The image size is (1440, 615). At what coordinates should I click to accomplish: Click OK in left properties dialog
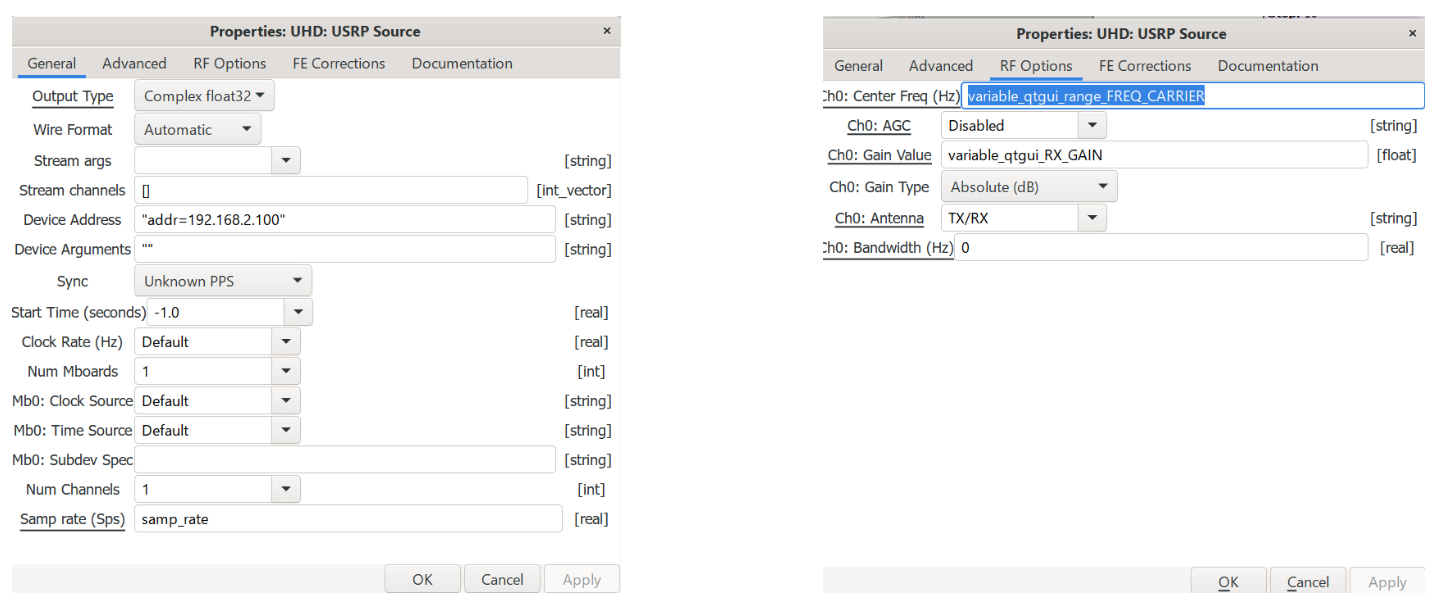(x=423, y=579)
